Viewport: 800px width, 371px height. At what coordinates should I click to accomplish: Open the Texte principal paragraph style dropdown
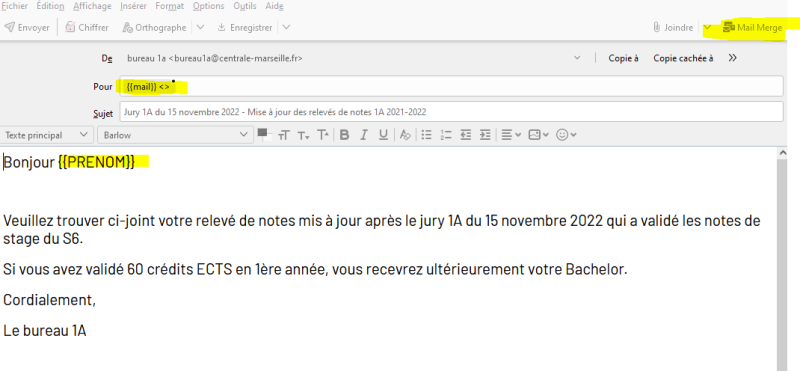pos(46,135)
